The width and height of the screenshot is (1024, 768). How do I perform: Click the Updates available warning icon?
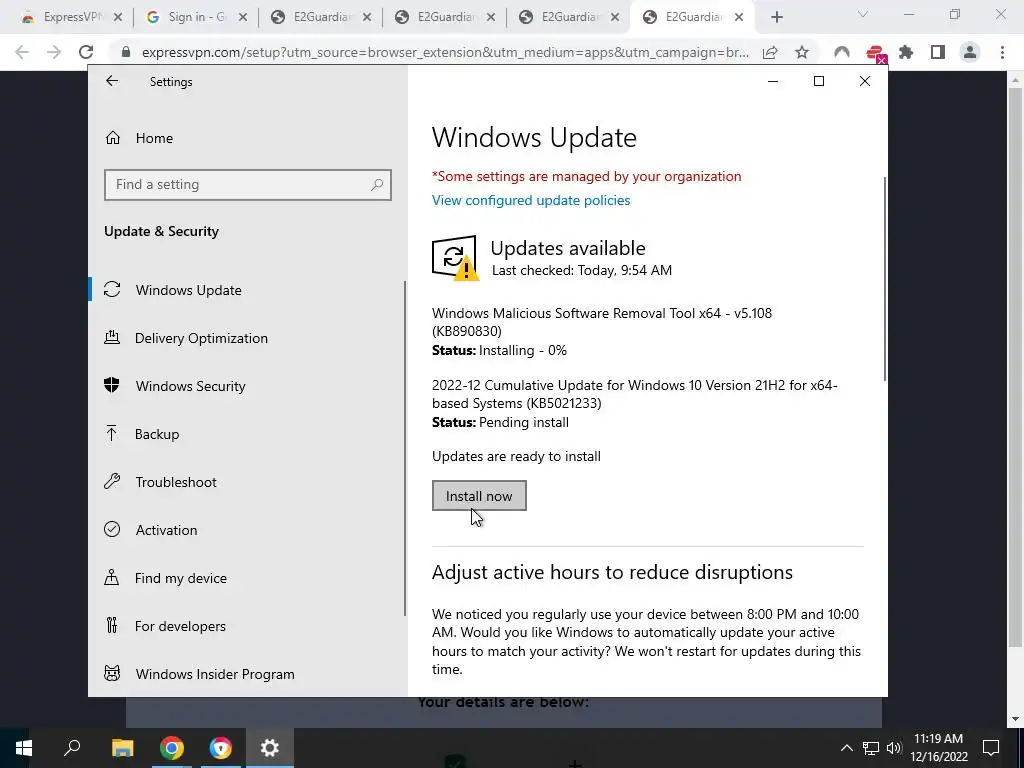[x=455, y=258]
